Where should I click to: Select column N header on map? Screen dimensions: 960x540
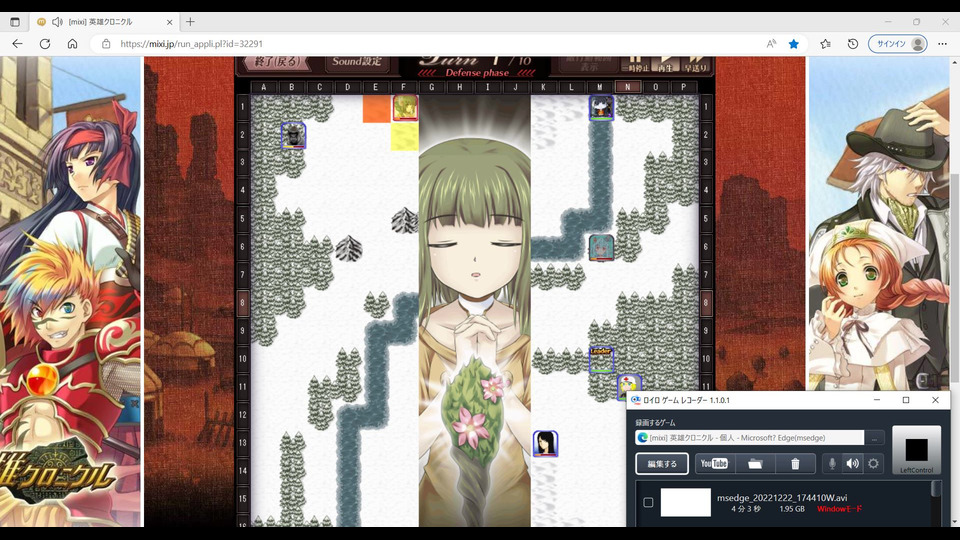point(628,88)
